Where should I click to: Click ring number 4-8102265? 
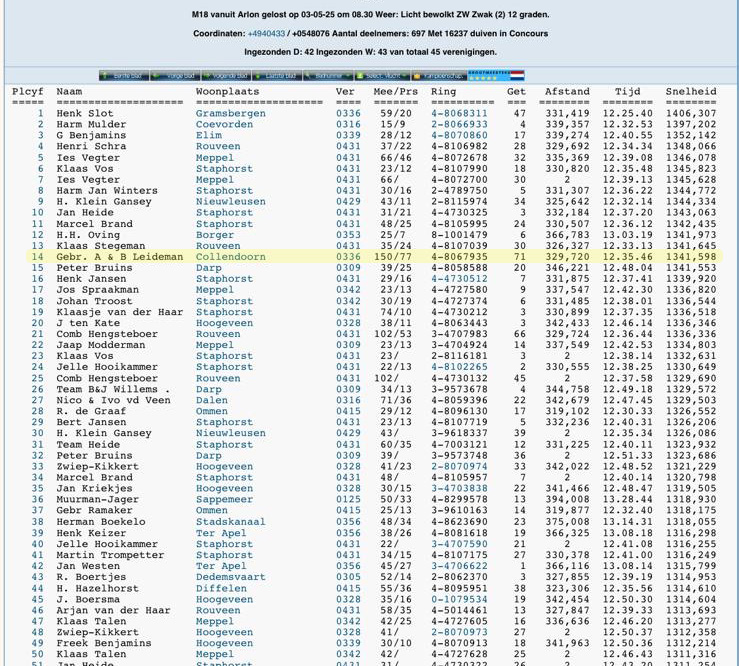click(459, 367)
